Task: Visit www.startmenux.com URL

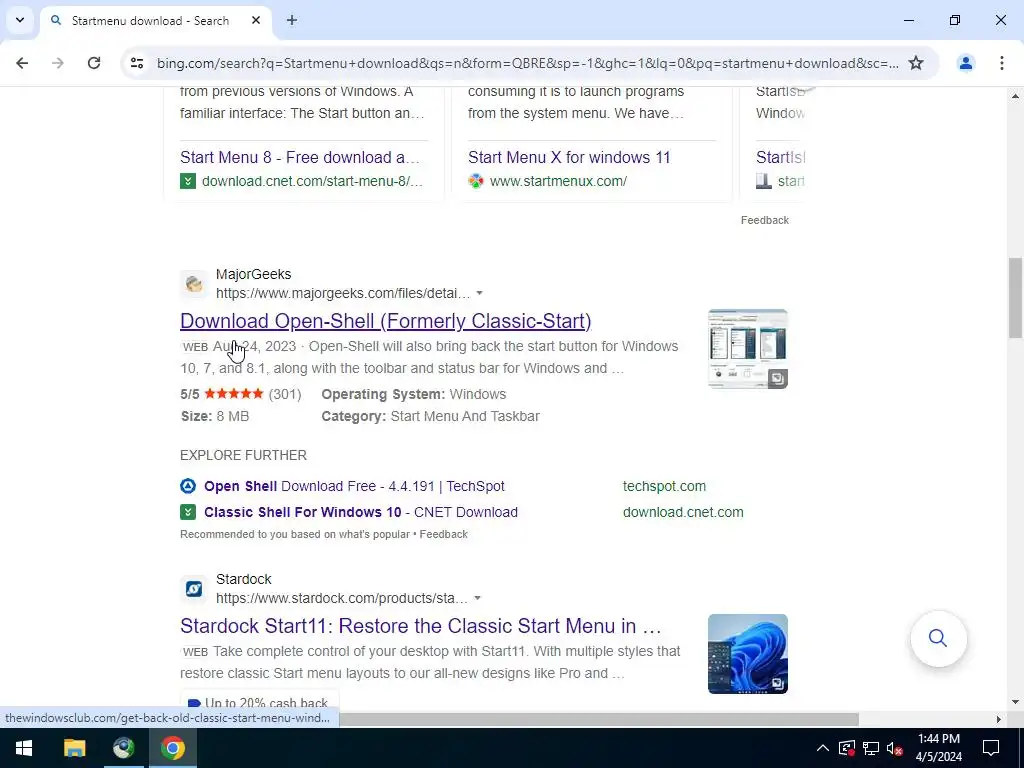Action: (558, 181)
